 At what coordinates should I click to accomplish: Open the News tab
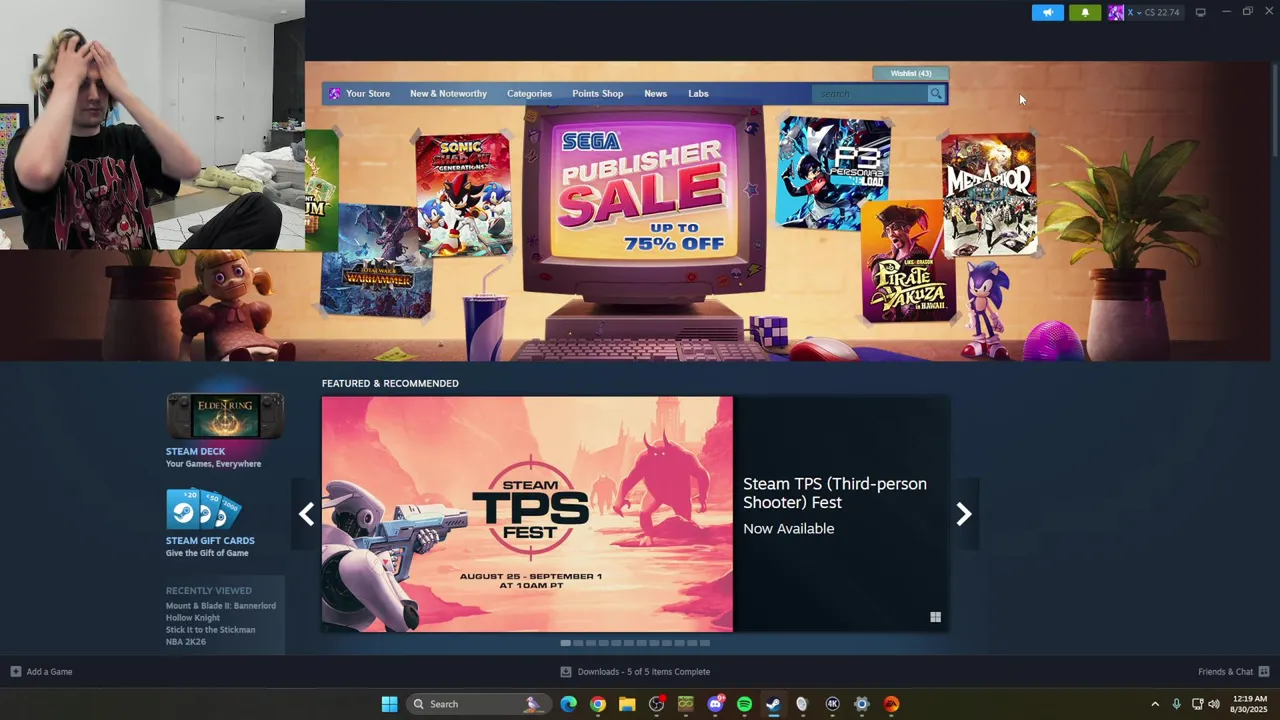655,94
